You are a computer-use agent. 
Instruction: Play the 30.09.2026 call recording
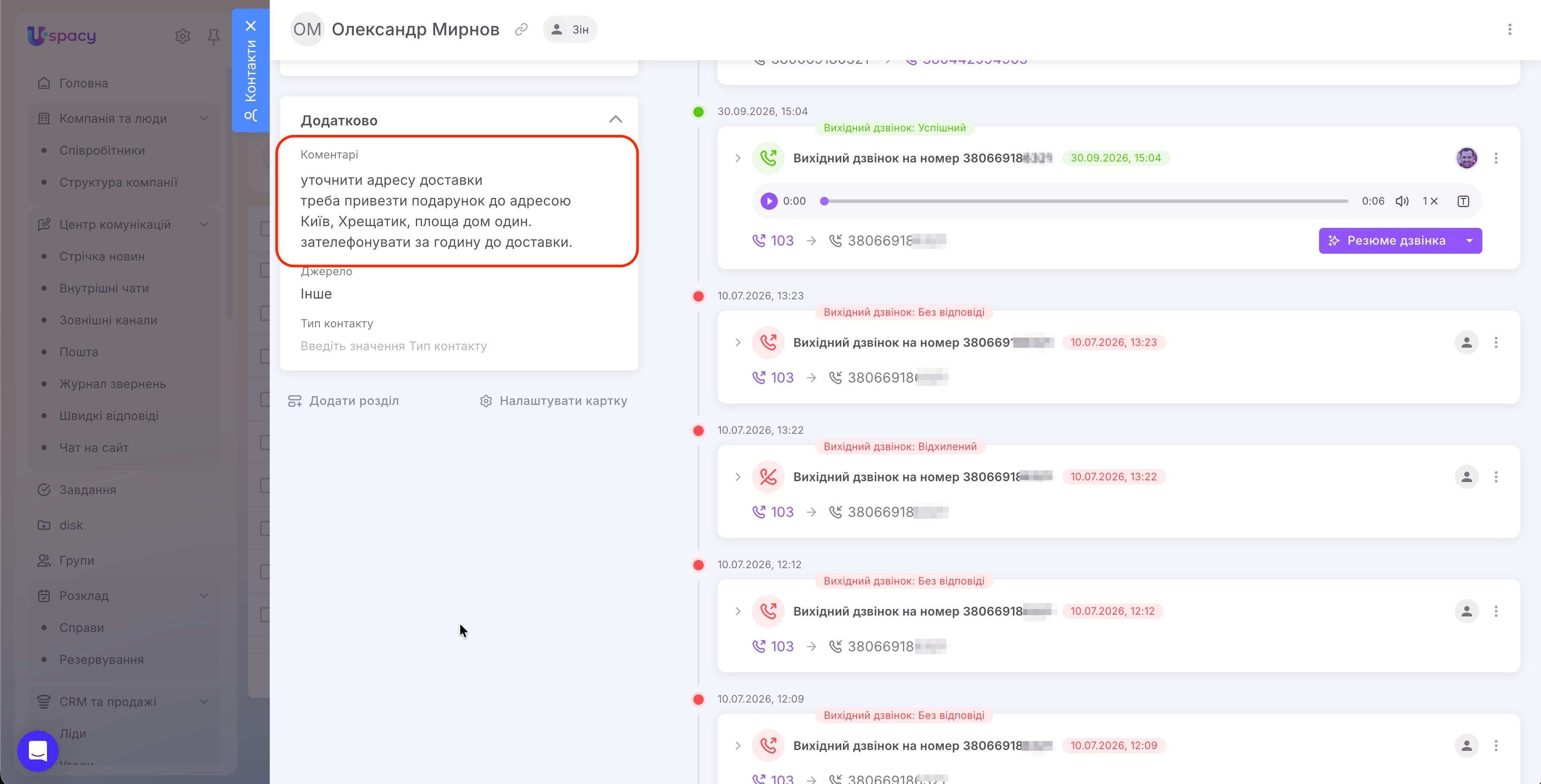click(769, 201)
